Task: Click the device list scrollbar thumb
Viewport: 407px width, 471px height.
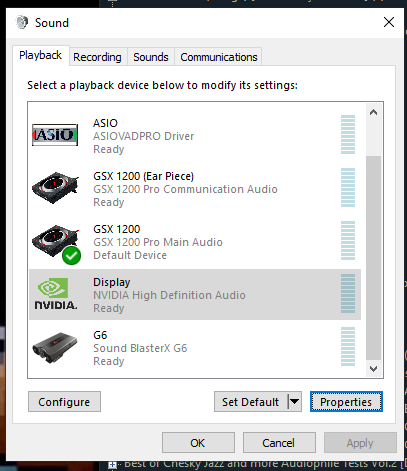Action: pos(373,258)
